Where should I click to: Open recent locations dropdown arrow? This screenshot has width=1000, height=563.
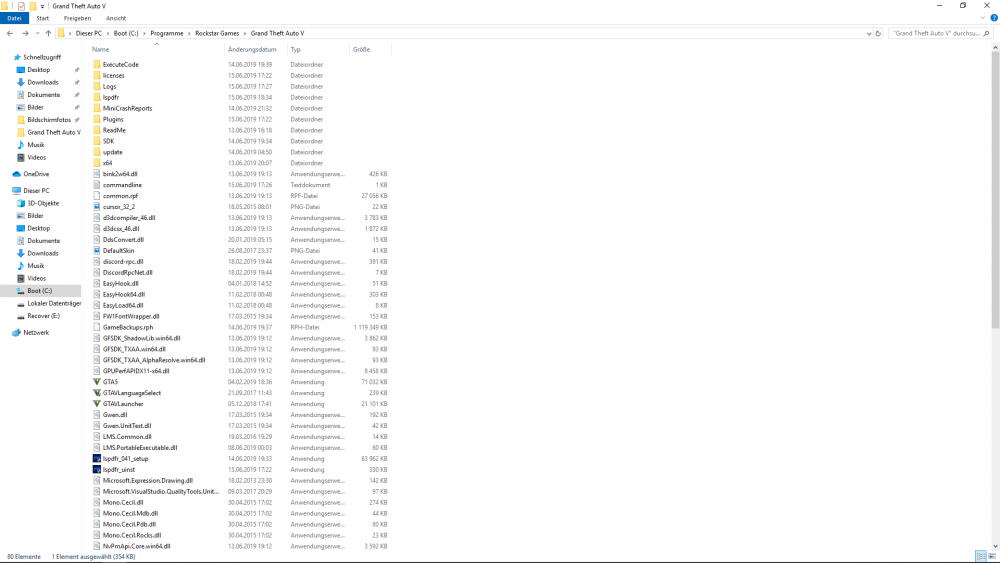coord(37,33)
